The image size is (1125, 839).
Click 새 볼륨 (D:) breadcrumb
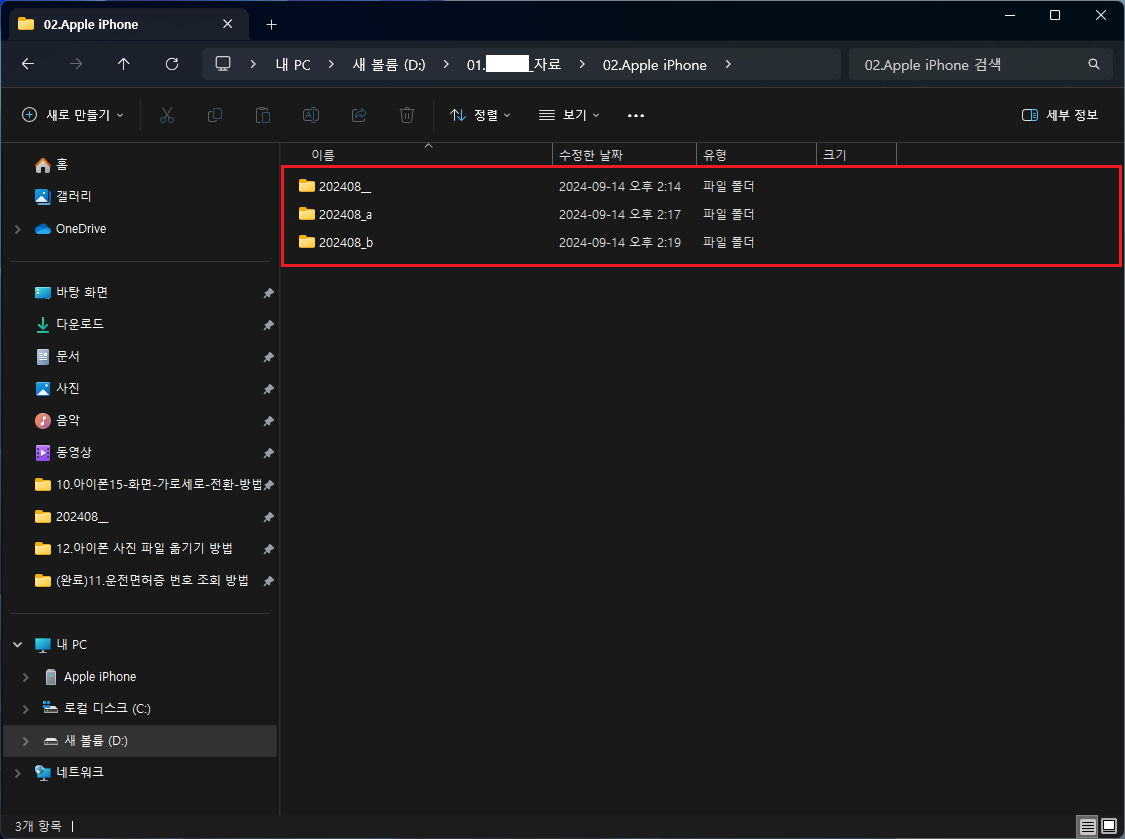pos(389,65)
